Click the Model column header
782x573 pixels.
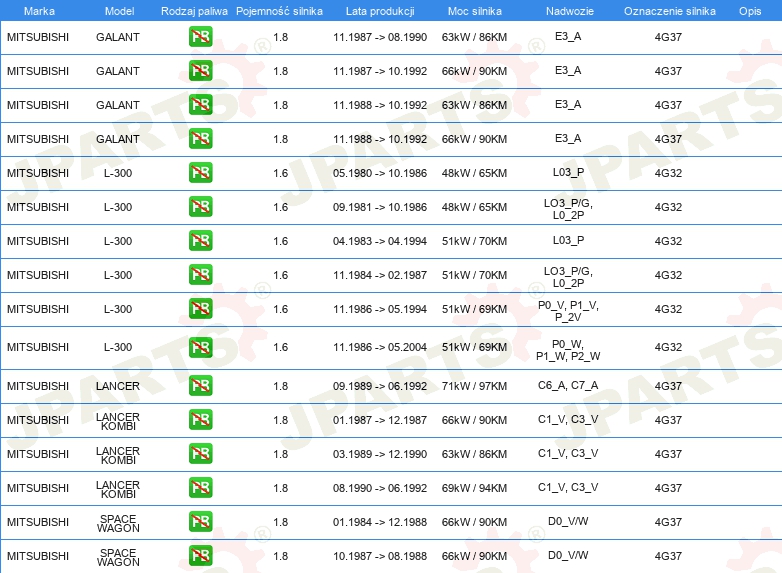(119, 11)
